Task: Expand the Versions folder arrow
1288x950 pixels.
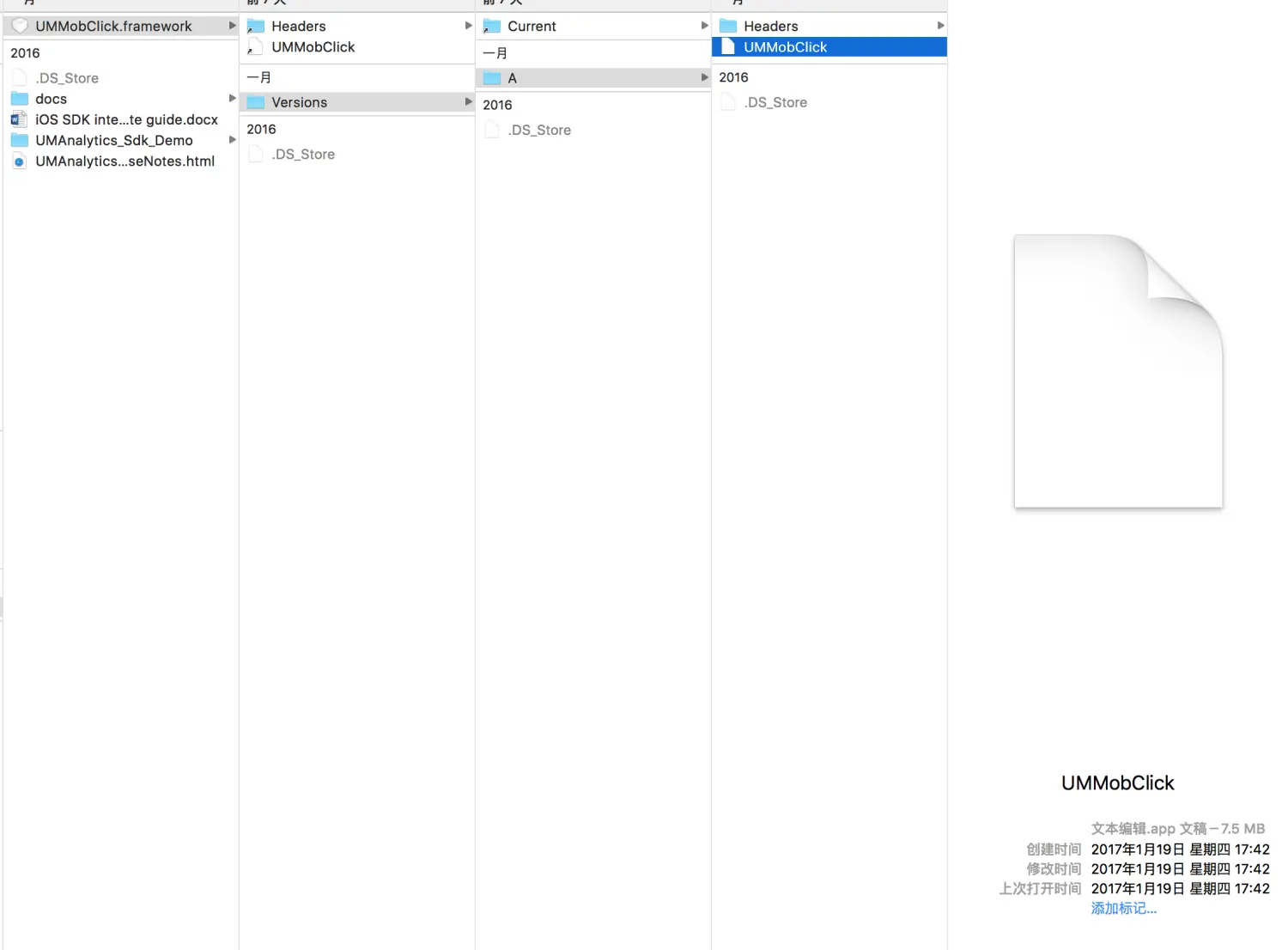Action: tap(468, 102)
